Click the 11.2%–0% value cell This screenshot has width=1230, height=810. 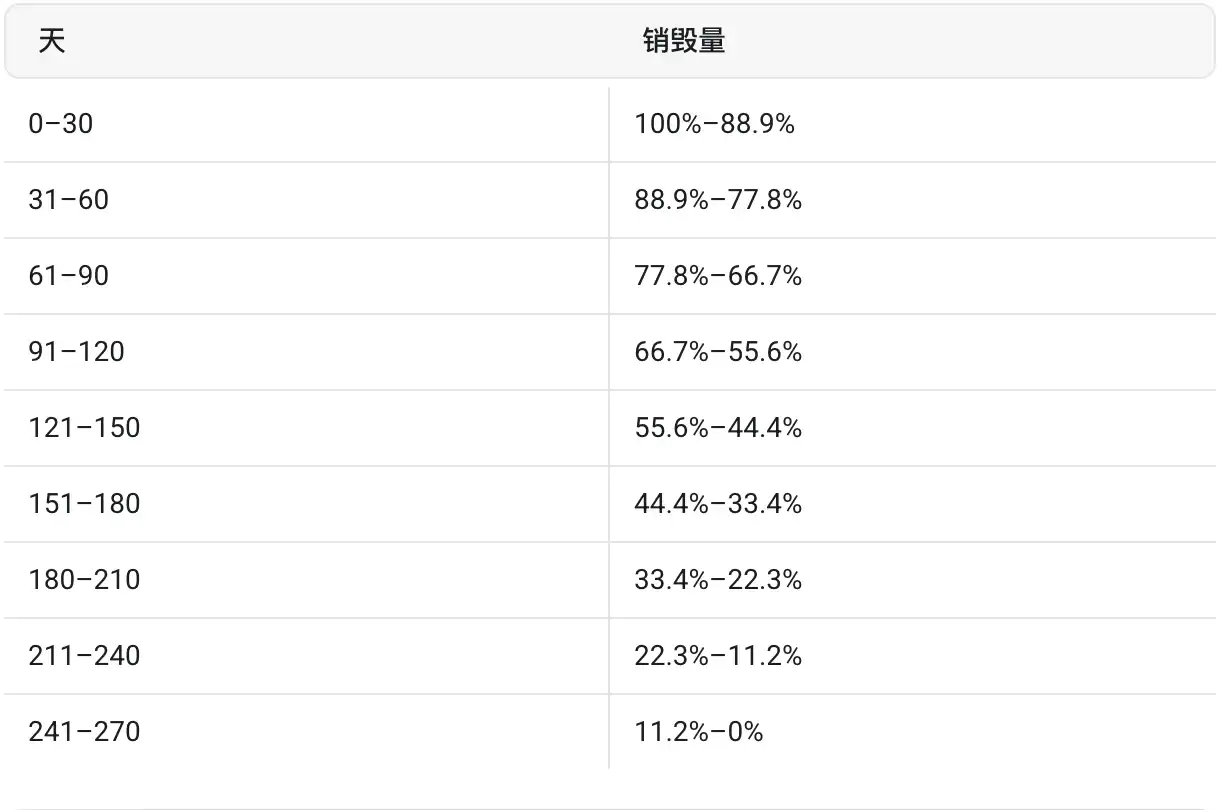[699, 732]
